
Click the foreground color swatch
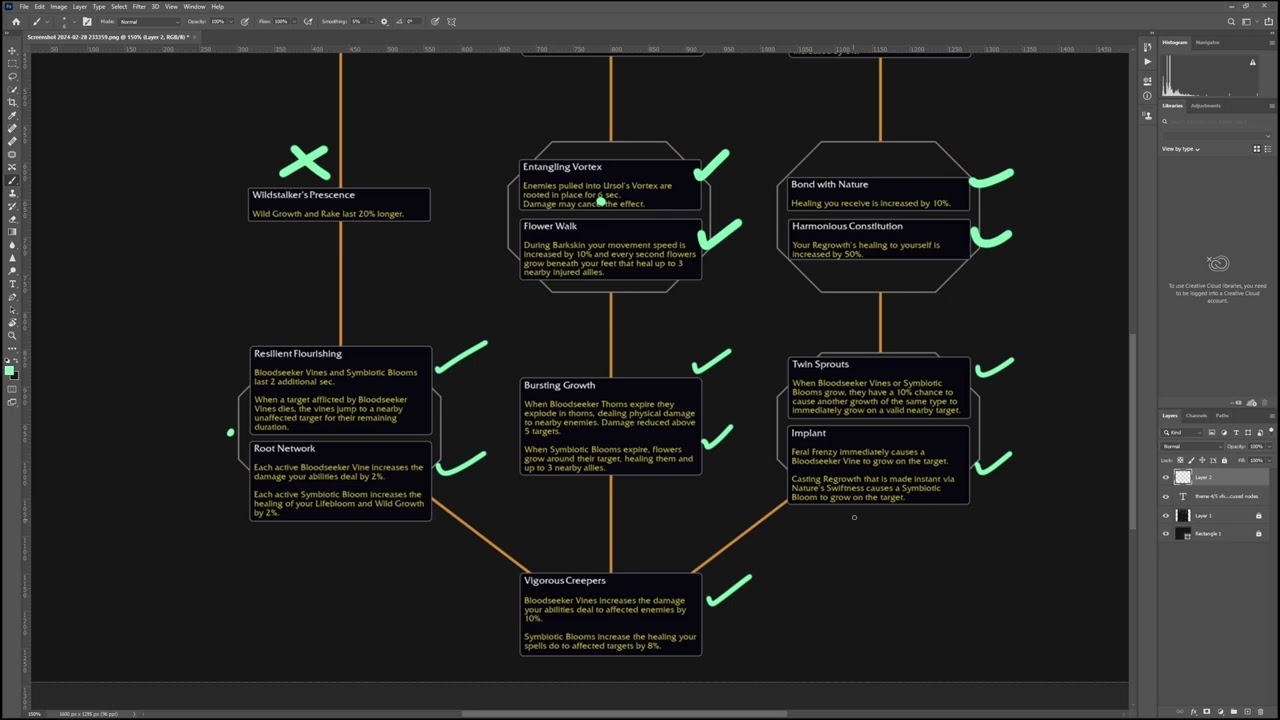[10, 371]
